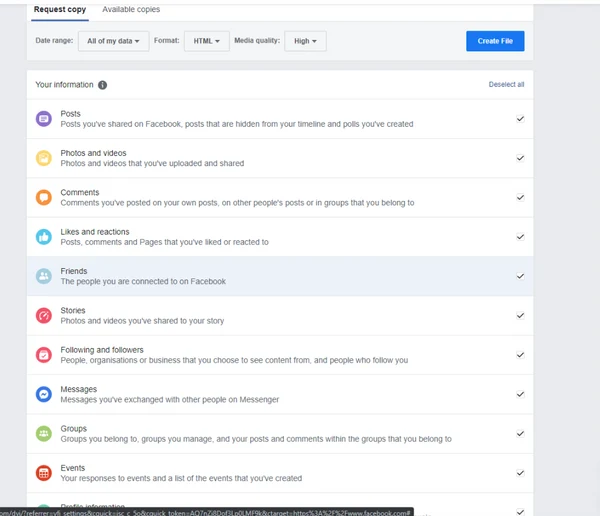Deselect the Following and followers checkbox
600x516 pixels.
tap(520, 355)
